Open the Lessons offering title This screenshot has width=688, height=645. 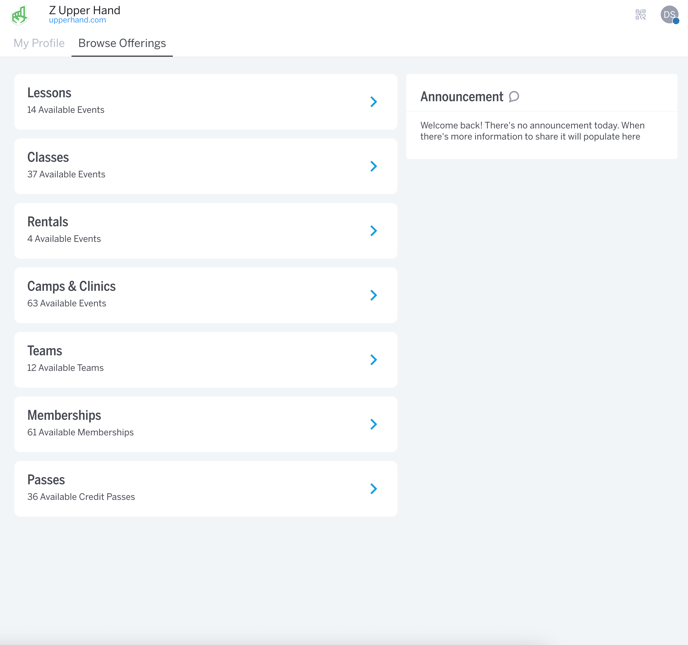tap(49, 93)
